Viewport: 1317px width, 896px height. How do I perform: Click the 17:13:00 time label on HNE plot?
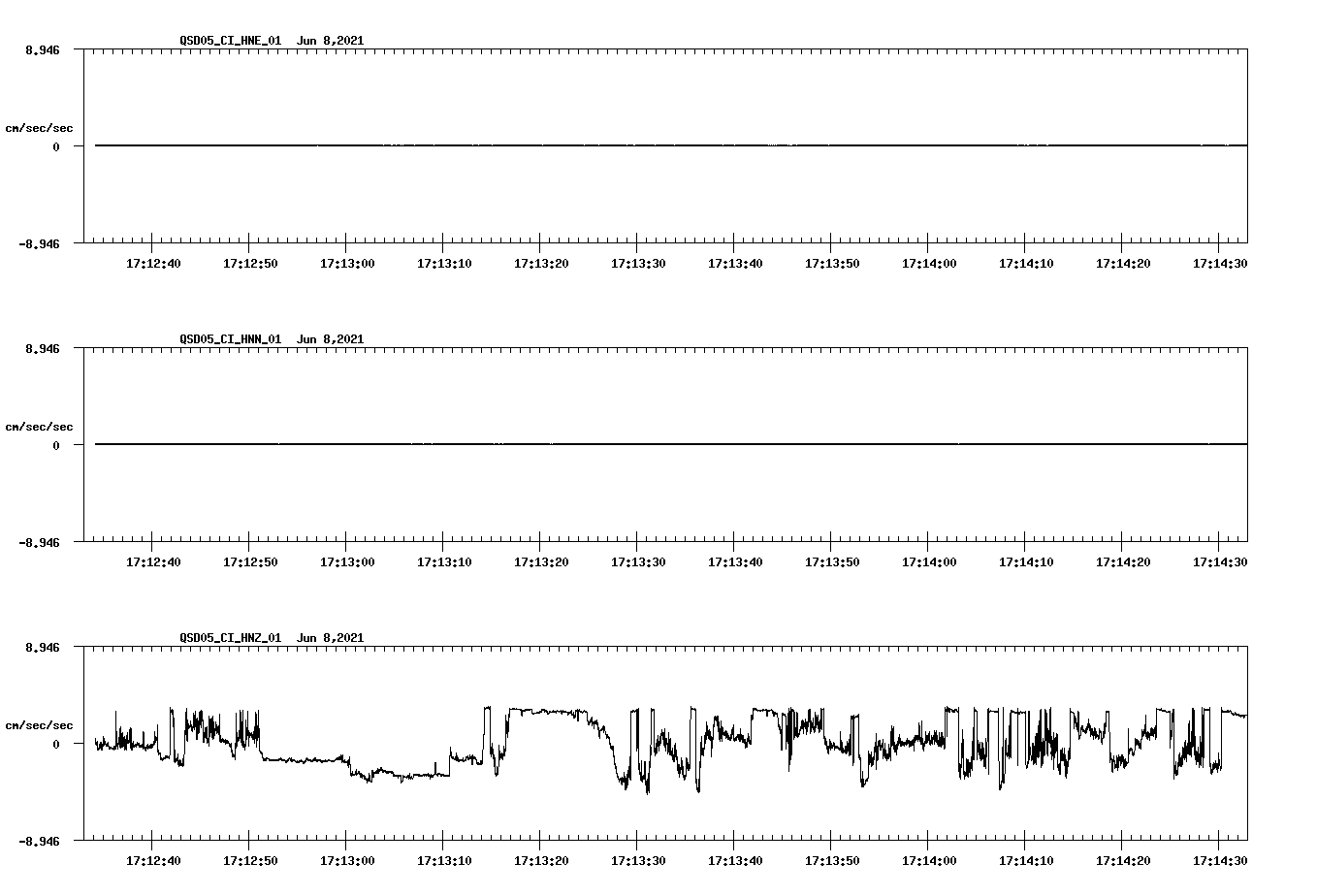click(347, 264)
